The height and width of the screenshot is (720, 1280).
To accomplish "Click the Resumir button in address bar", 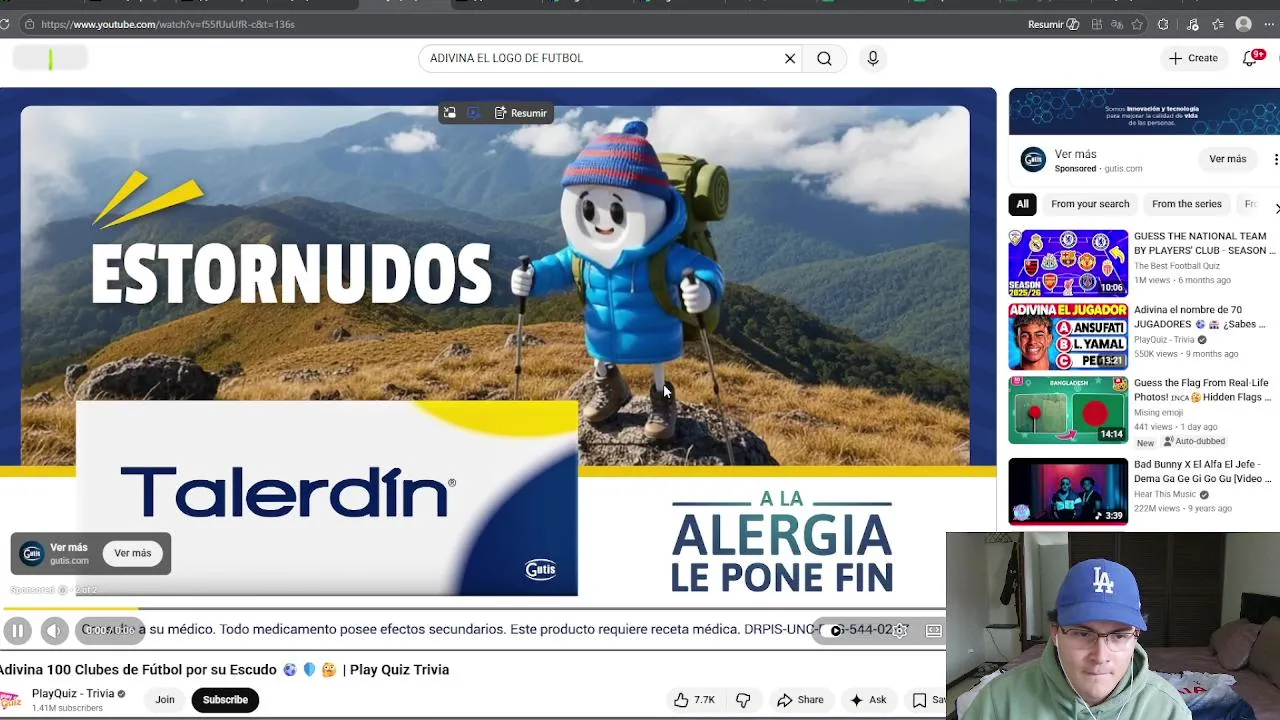I will [x=1053, y=24].
